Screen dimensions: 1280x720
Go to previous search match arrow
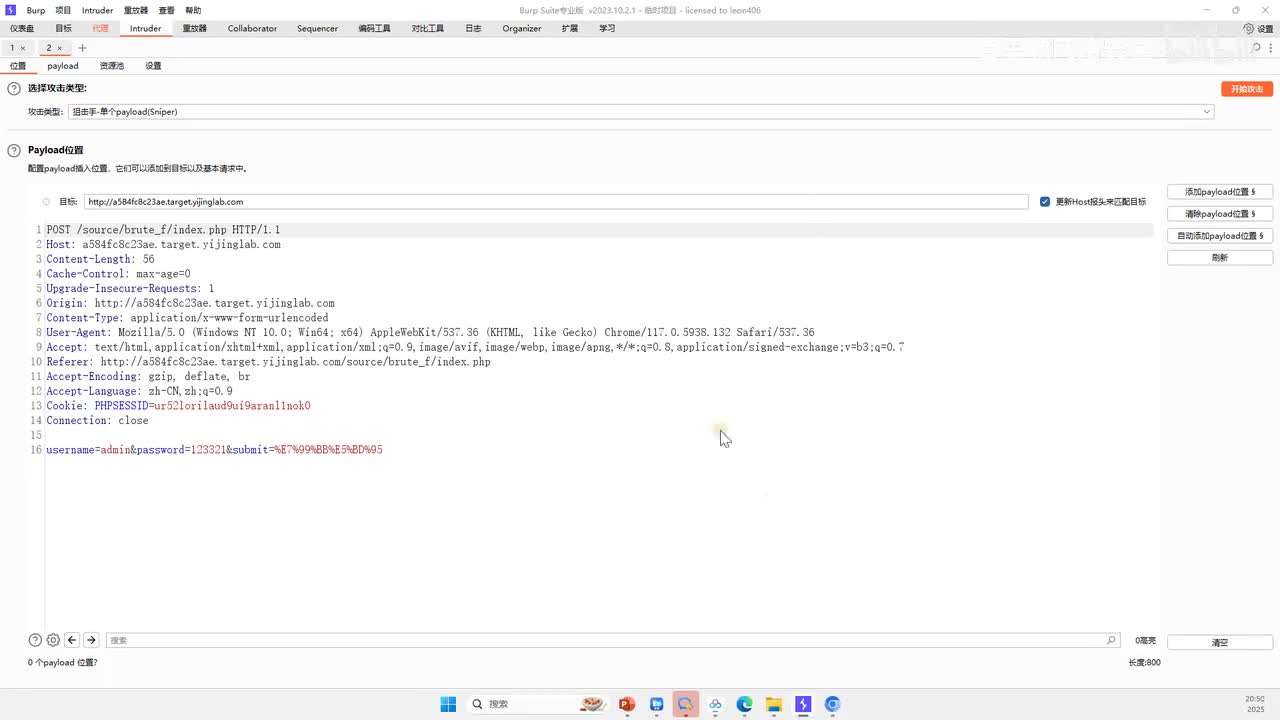[x=72, y=640]
